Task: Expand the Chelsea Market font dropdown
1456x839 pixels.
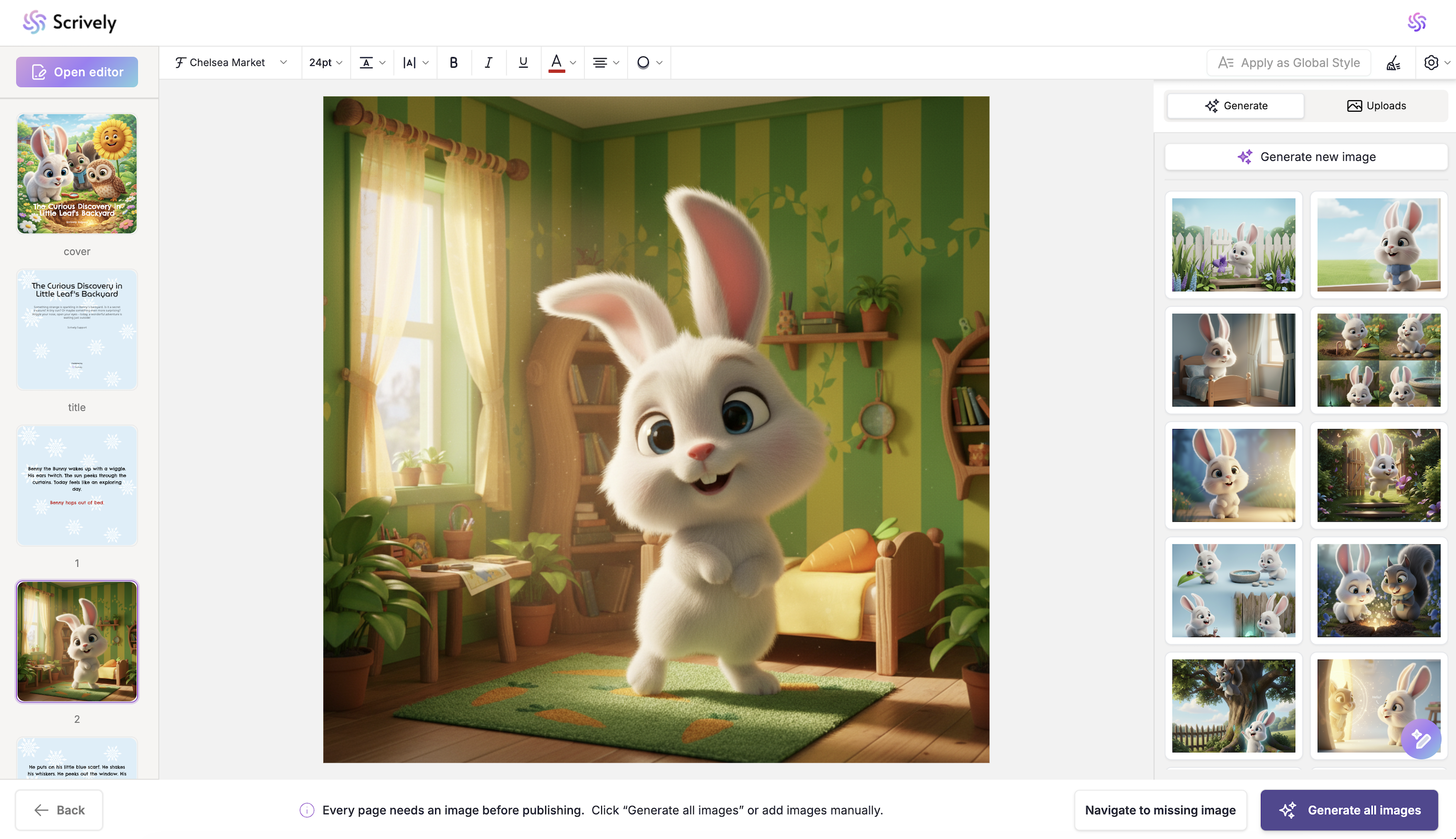Action: 231,63
